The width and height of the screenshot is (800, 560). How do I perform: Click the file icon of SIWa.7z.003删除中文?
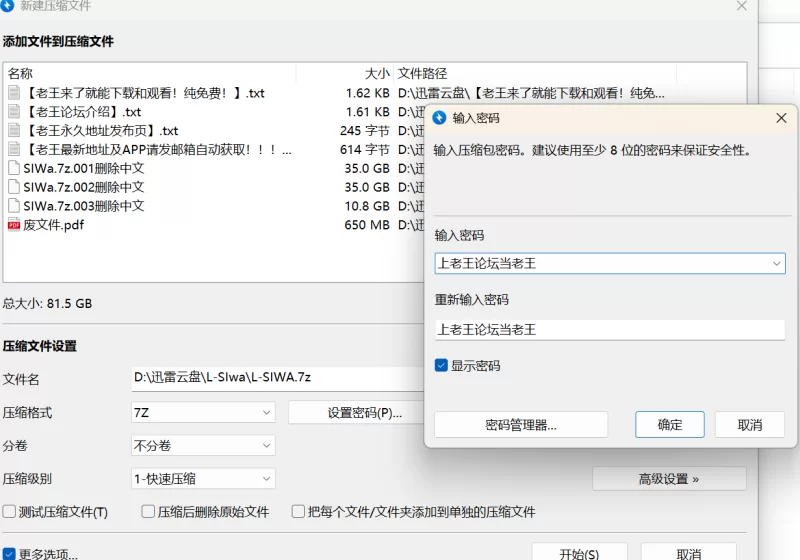point(14,206)
